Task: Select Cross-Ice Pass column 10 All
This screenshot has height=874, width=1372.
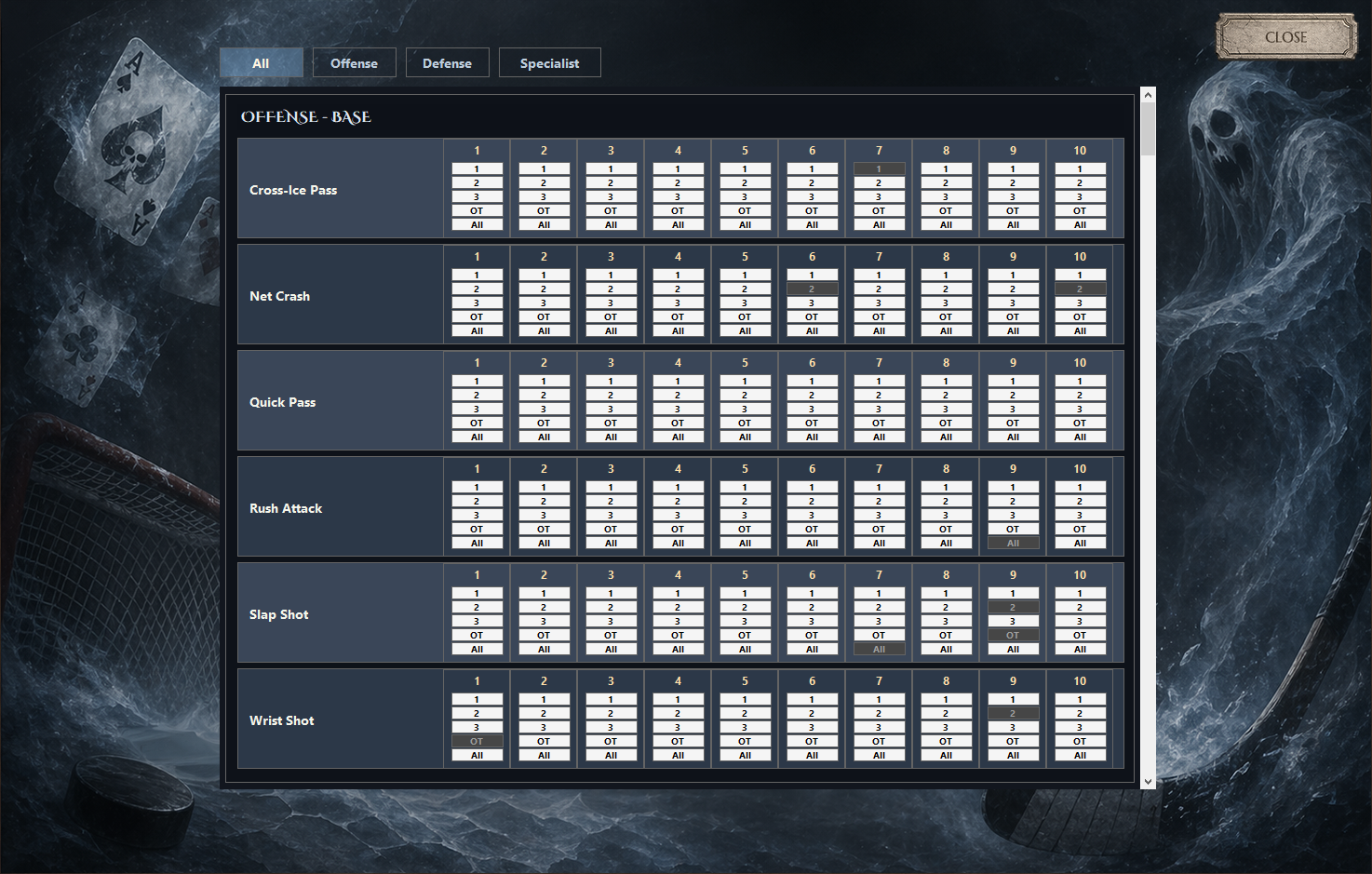Action: point(1080,225)
